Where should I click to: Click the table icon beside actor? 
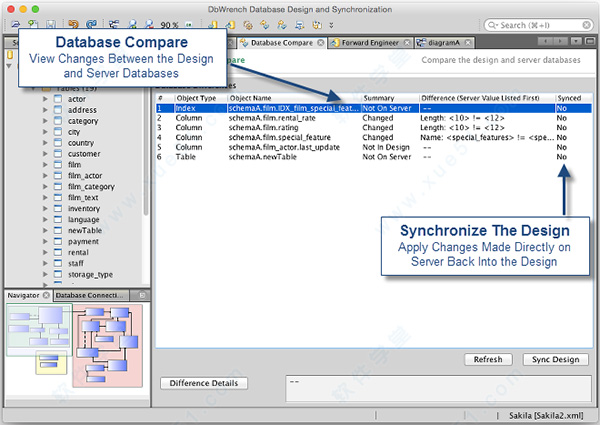[x=58, y=99]
